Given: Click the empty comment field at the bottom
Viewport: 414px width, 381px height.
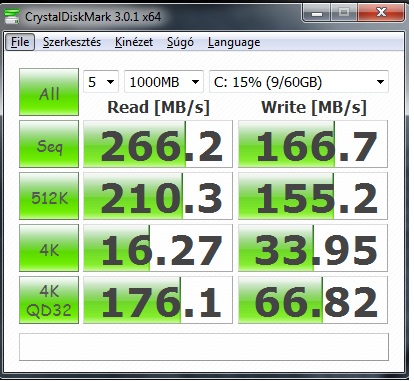Looking at the screenshot, I should (x=204, y=347).
